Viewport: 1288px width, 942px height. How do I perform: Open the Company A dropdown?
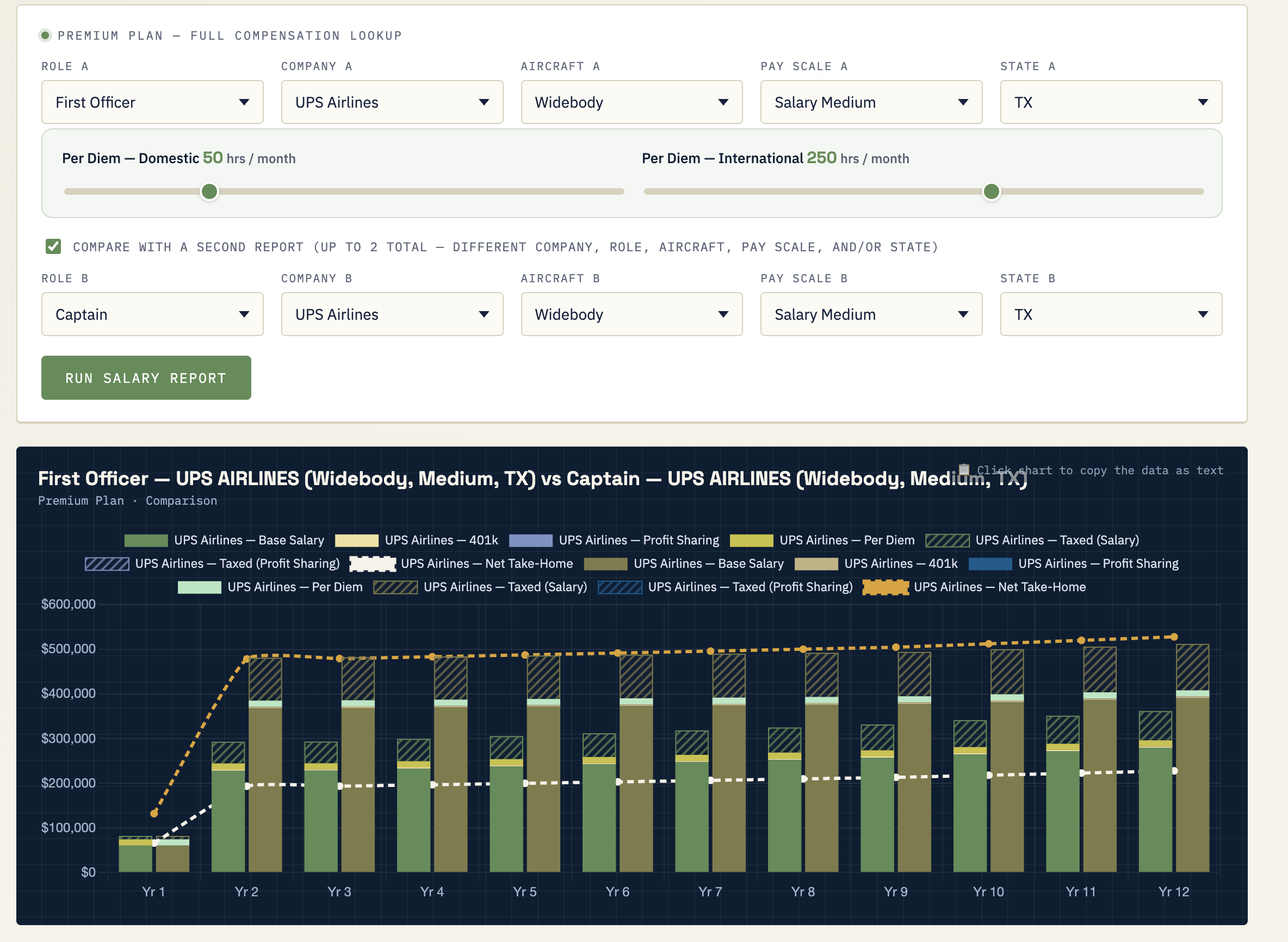click(x=392, y=102)
